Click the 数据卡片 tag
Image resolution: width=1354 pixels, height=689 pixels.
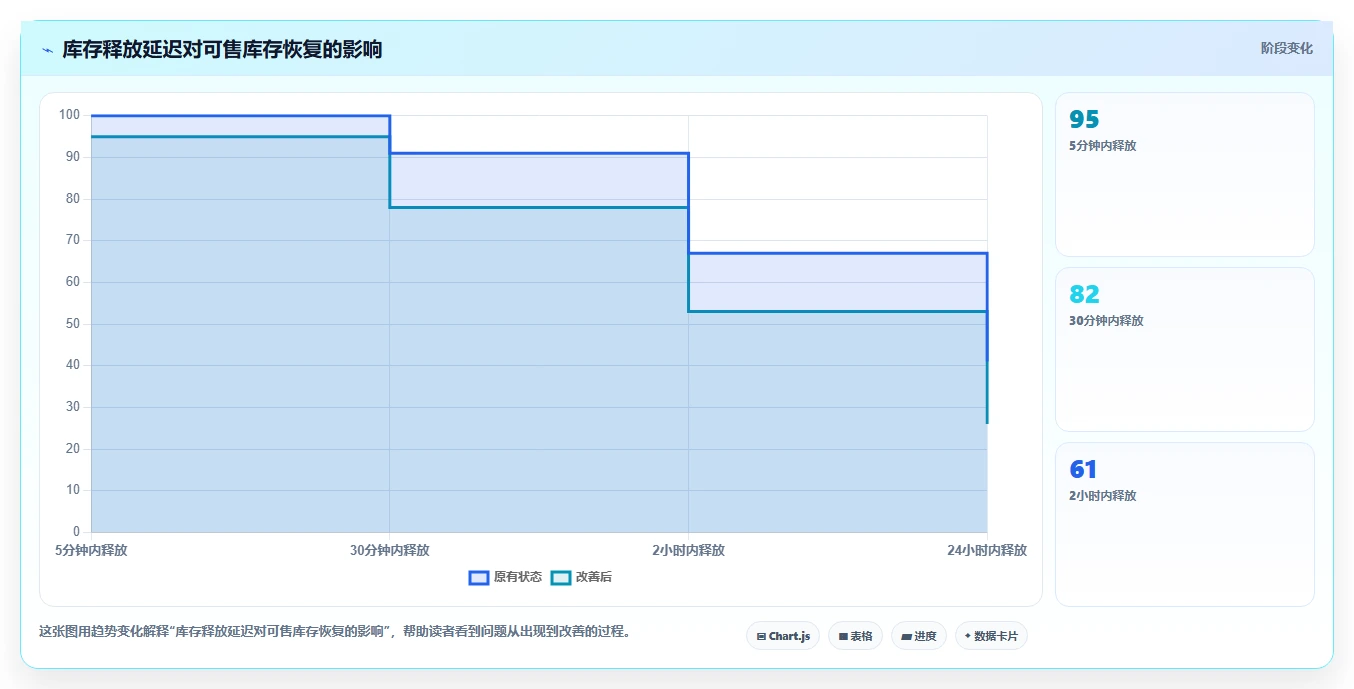tap(991, 636)
